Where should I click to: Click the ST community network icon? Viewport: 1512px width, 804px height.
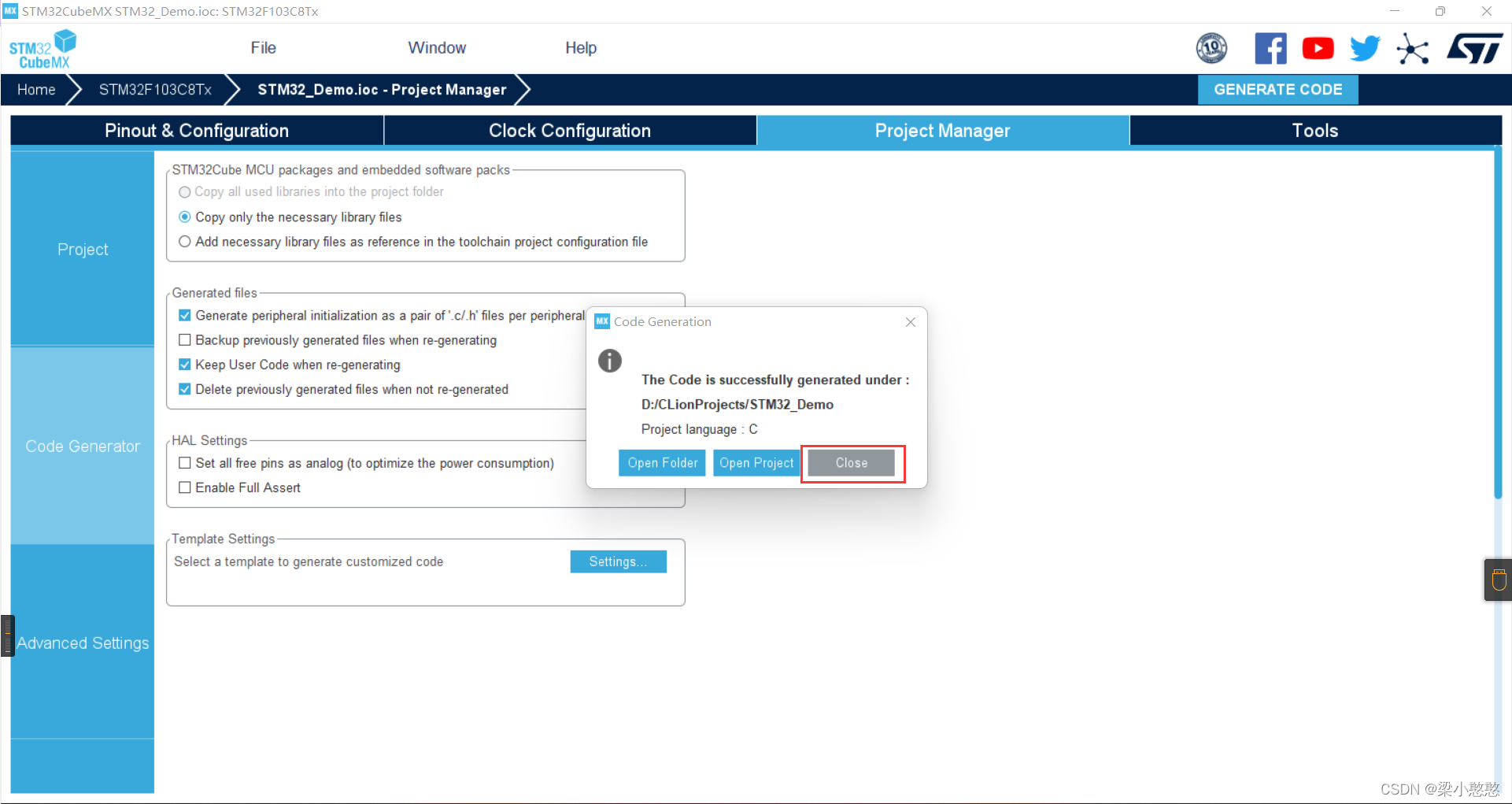[1413, 49]
